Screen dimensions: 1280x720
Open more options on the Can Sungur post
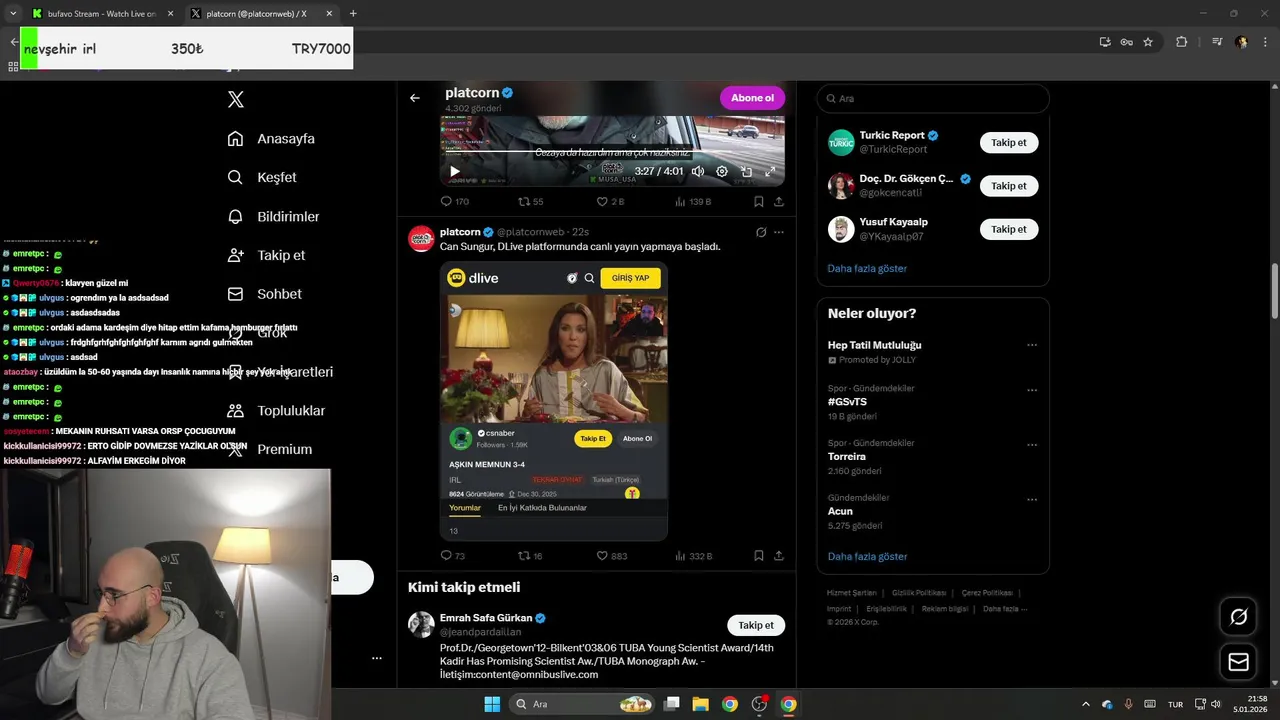pyautogui.click(x=779, y=232)
